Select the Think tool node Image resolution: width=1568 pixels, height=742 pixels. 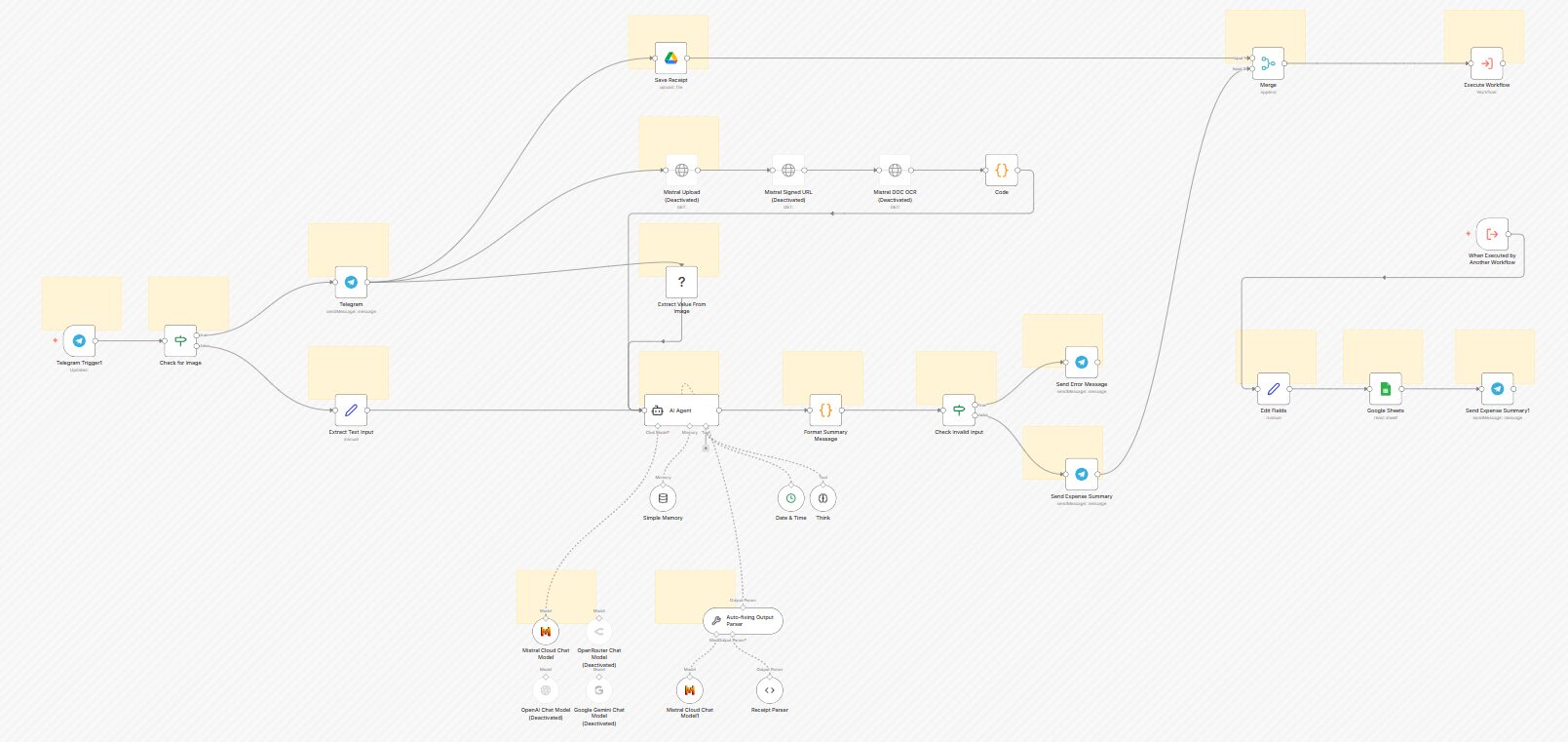822,498
